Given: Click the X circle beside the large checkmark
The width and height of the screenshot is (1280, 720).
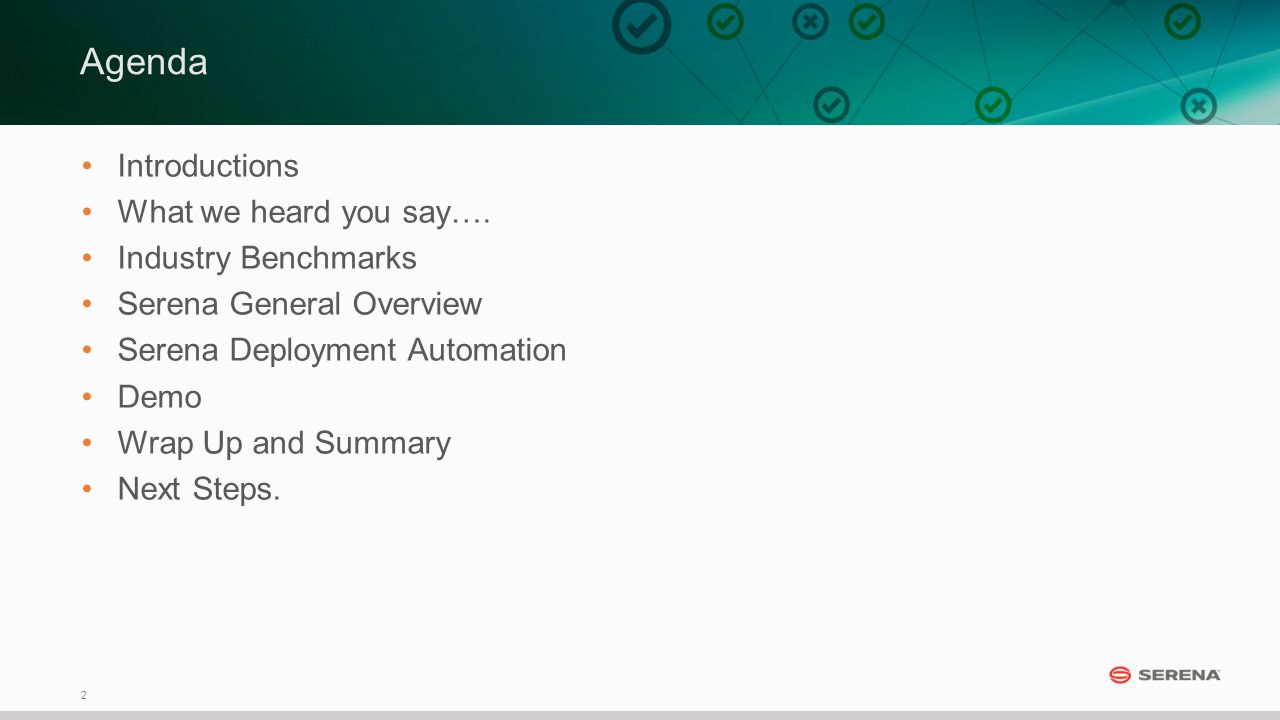Looking at the screenshot, I should tap(810, 21).
